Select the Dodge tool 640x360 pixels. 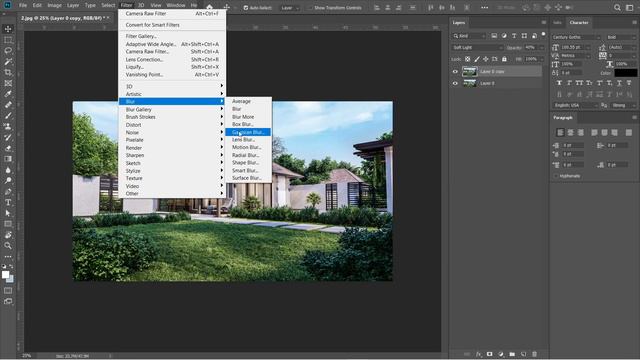[8, 180]
